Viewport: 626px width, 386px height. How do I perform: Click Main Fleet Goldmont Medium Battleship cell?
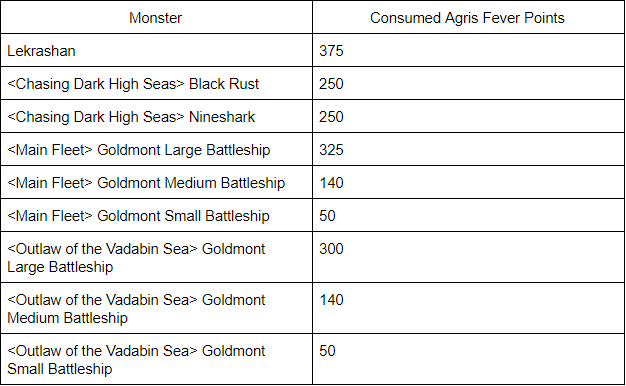(x=156, y=182)
